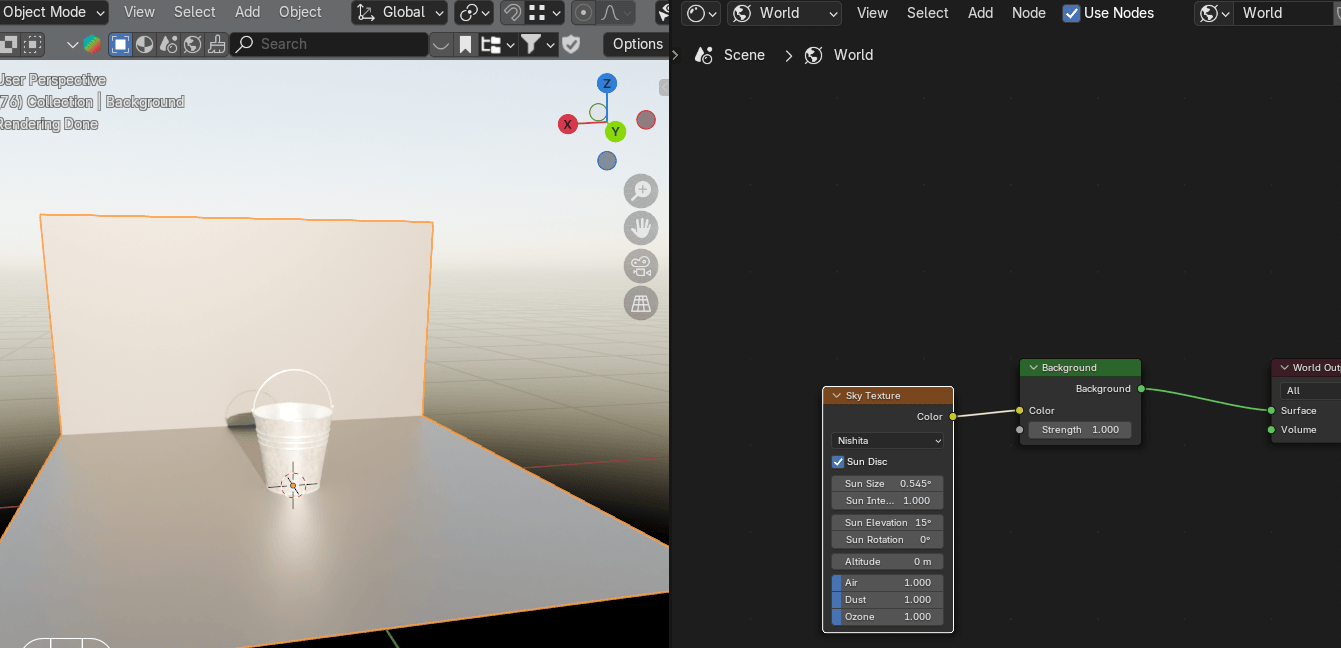Viewport: 1341px width, 648px height.
Task: Click the paint brush icon beside Search
Action: pyautogui.click(x=216, y=44)
